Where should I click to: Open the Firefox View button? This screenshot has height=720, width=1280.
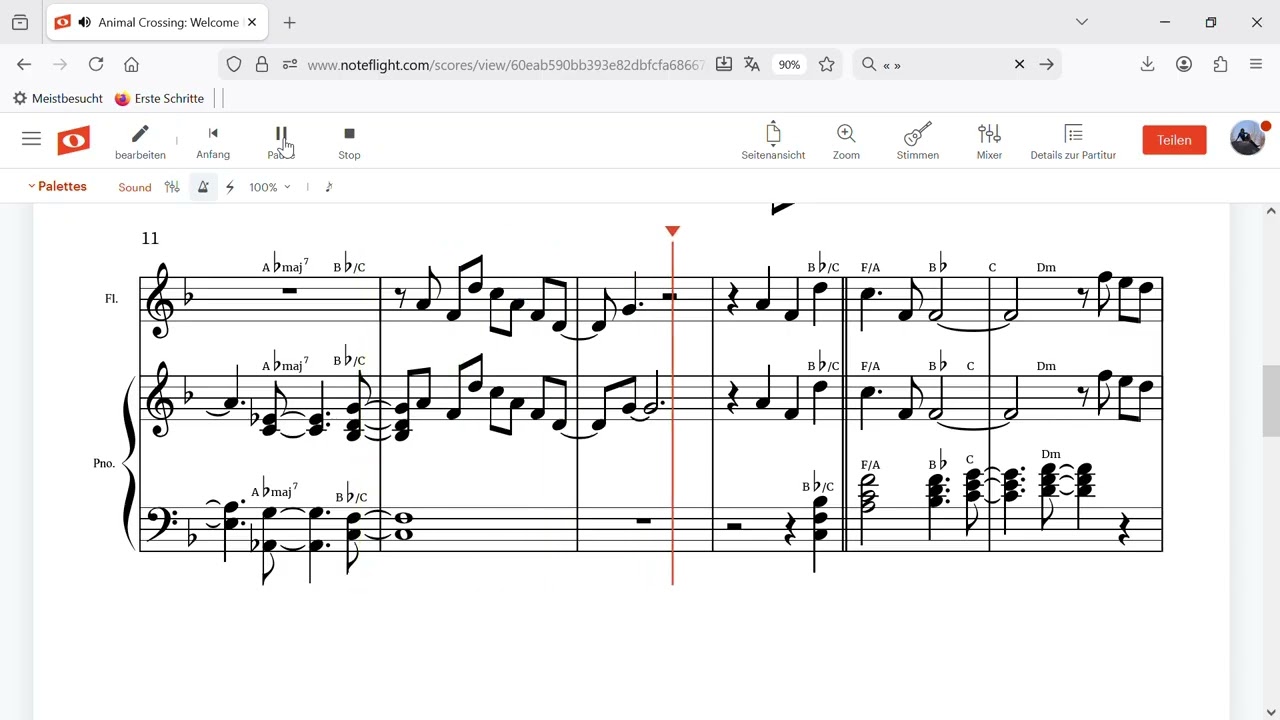(x=20, y=22)
